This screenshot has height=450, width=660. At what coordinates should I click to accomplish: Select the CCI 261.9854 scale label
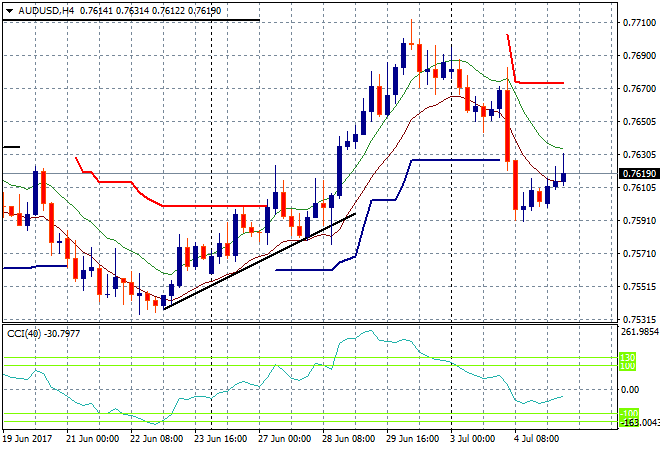640,332
